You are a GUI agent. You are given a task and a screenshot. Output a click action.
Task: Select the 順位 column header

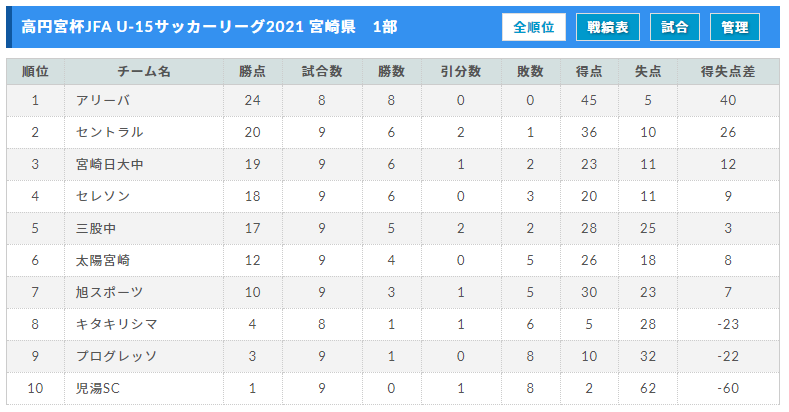(35, 71)
